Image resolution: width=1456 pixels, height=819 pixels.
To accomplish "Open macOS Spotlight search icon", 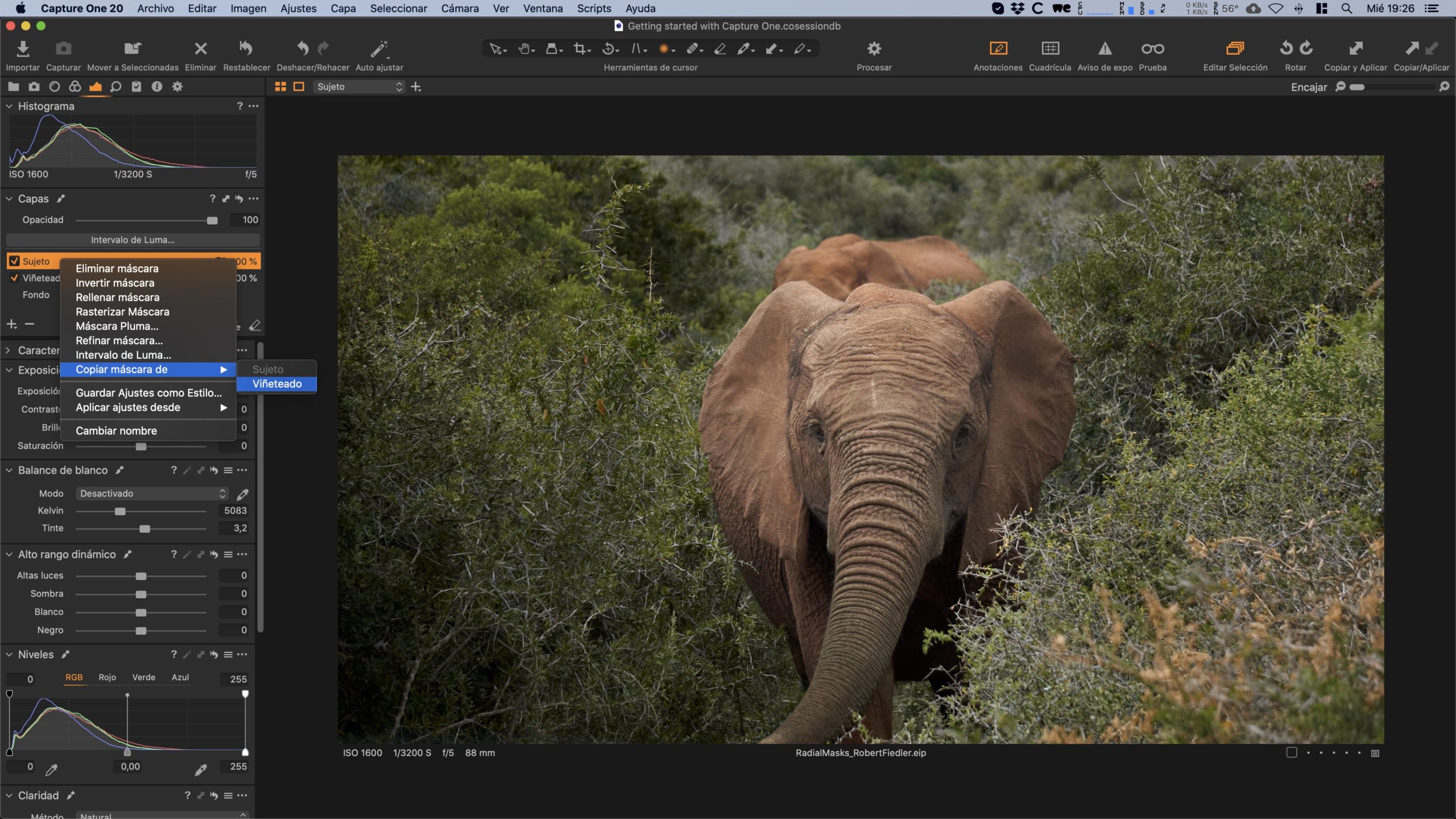I will 1346,9.
